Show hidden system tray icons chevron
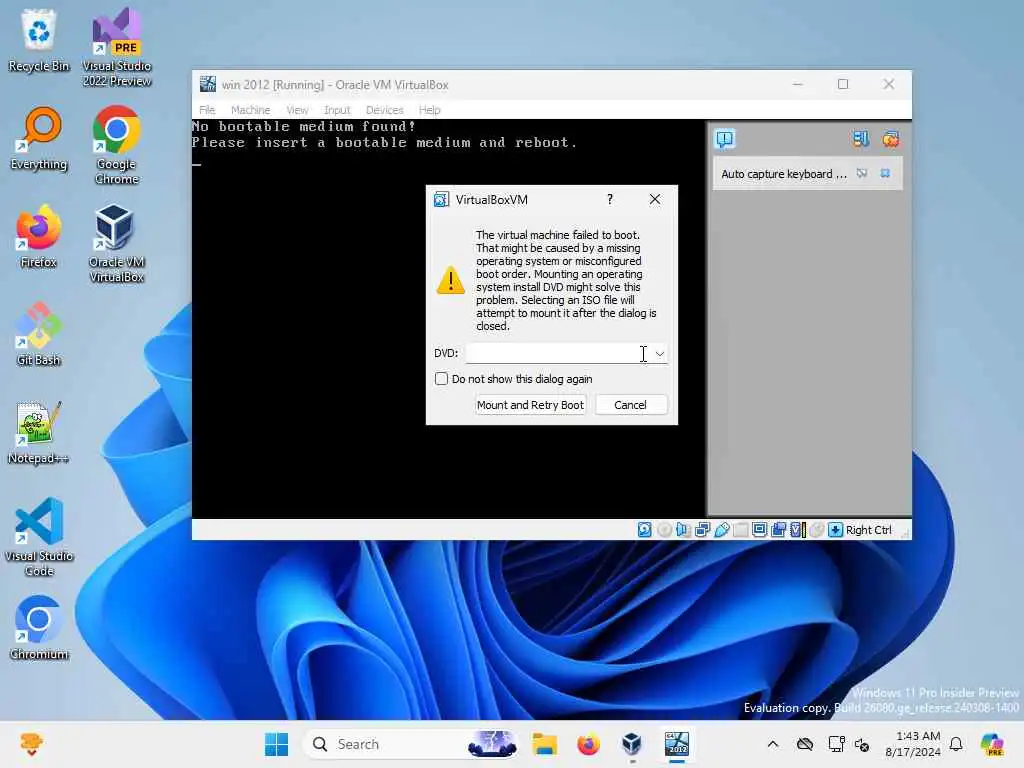Screen dimensions: 1024x768 773,744
